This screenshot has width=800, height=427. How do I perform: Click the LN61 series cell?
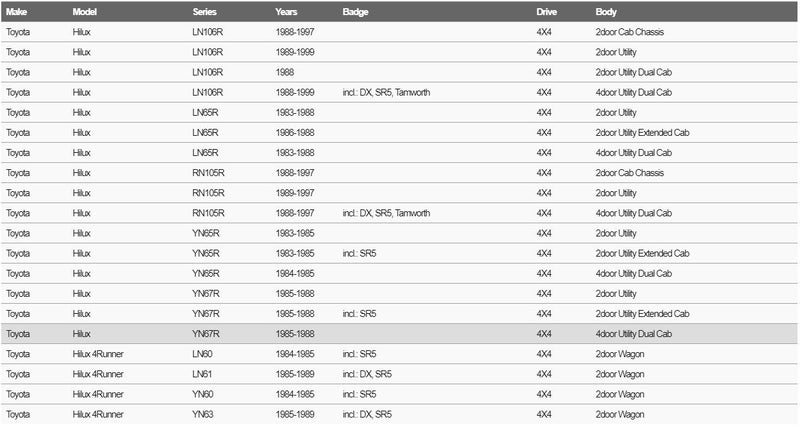pos(203,373)
